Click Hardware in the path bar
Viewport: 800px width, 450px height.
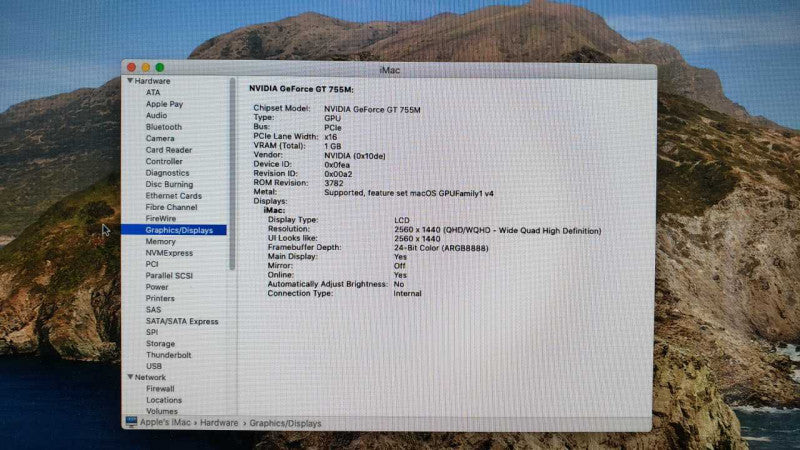(219, 423)
